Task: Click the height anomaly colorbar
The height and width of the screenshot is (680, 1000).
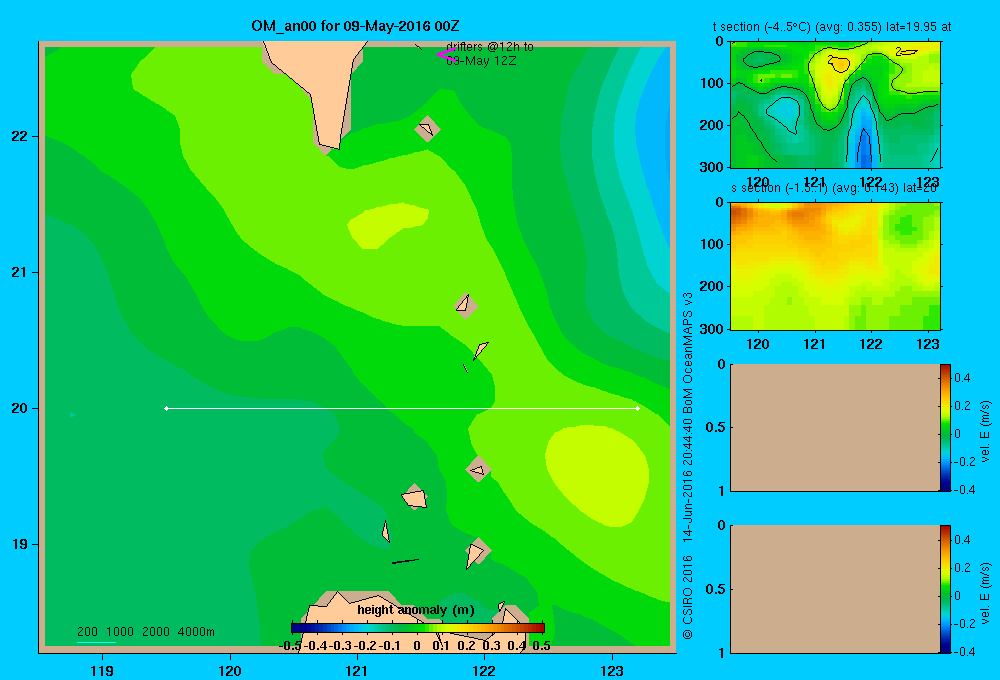Action: click(418, 628)
